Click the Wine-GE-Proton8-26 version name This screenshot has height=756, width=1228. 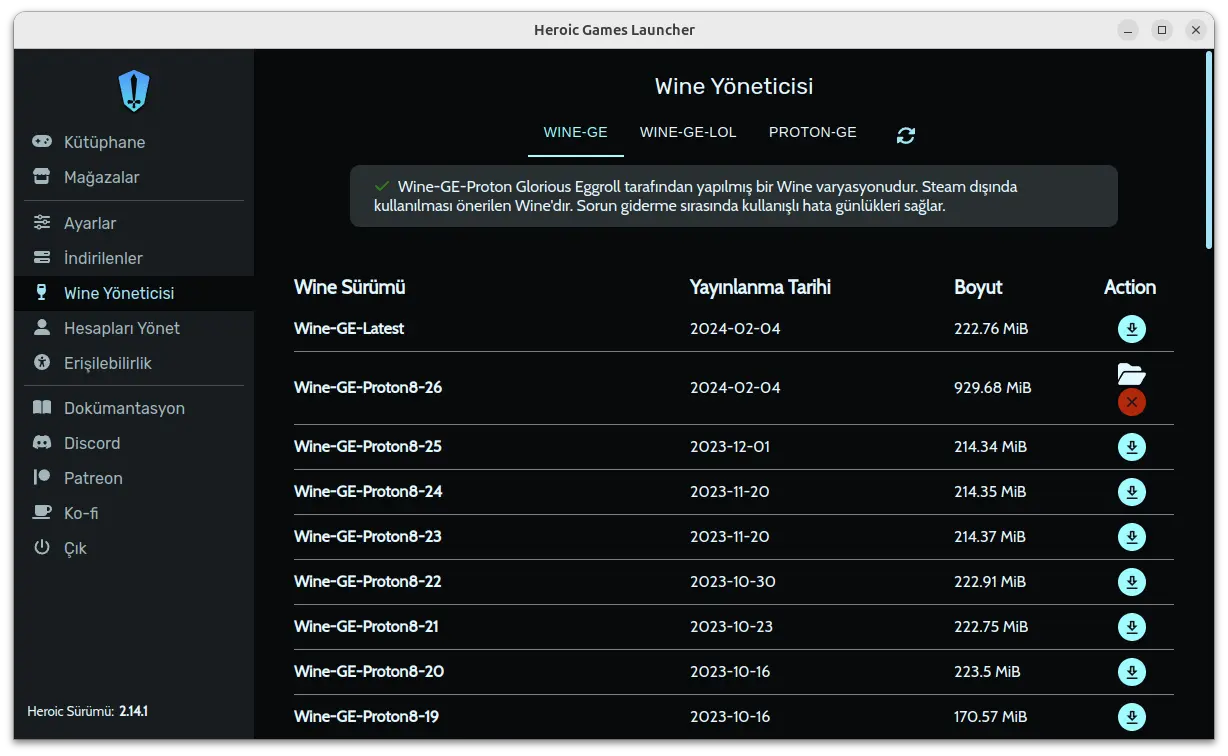pyautogui.click(x=368, y=387)
